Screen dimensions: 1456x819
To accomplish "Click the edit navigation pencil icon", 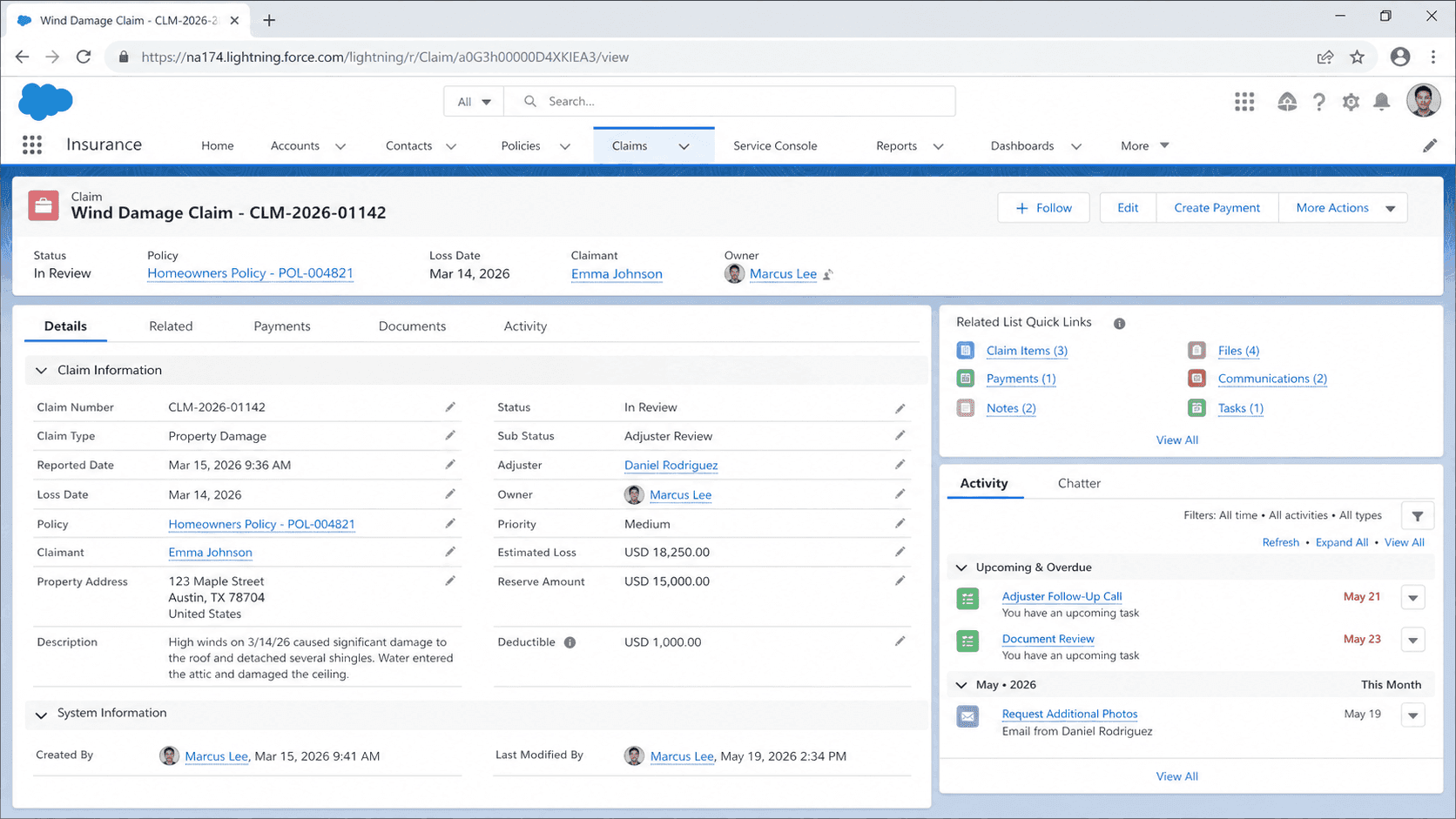I will [x=1430, y=146].
